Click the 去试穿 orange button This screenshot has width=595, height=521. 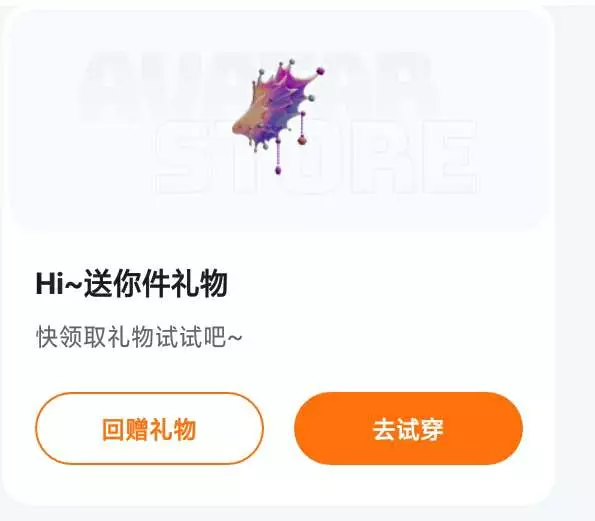coord(408,428)
